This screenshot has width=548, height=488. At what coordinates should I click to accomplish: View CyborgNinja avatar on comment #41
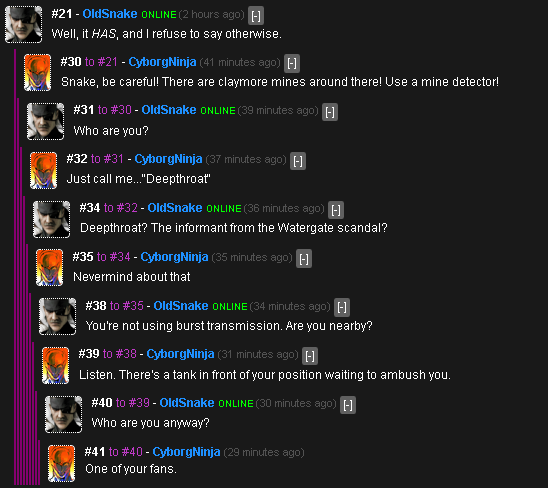tap(62, 463)
